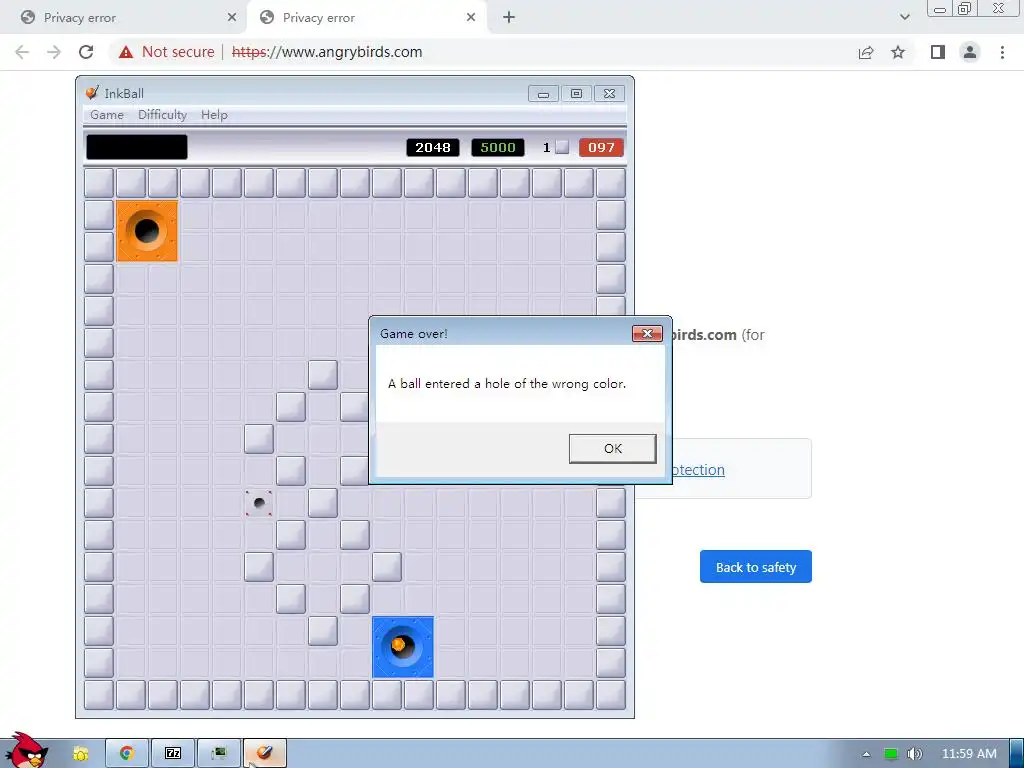Click the Angry Birds start button
This screenshot has width=1024, height=768.
pyautogui.click(x=26, y=751)
